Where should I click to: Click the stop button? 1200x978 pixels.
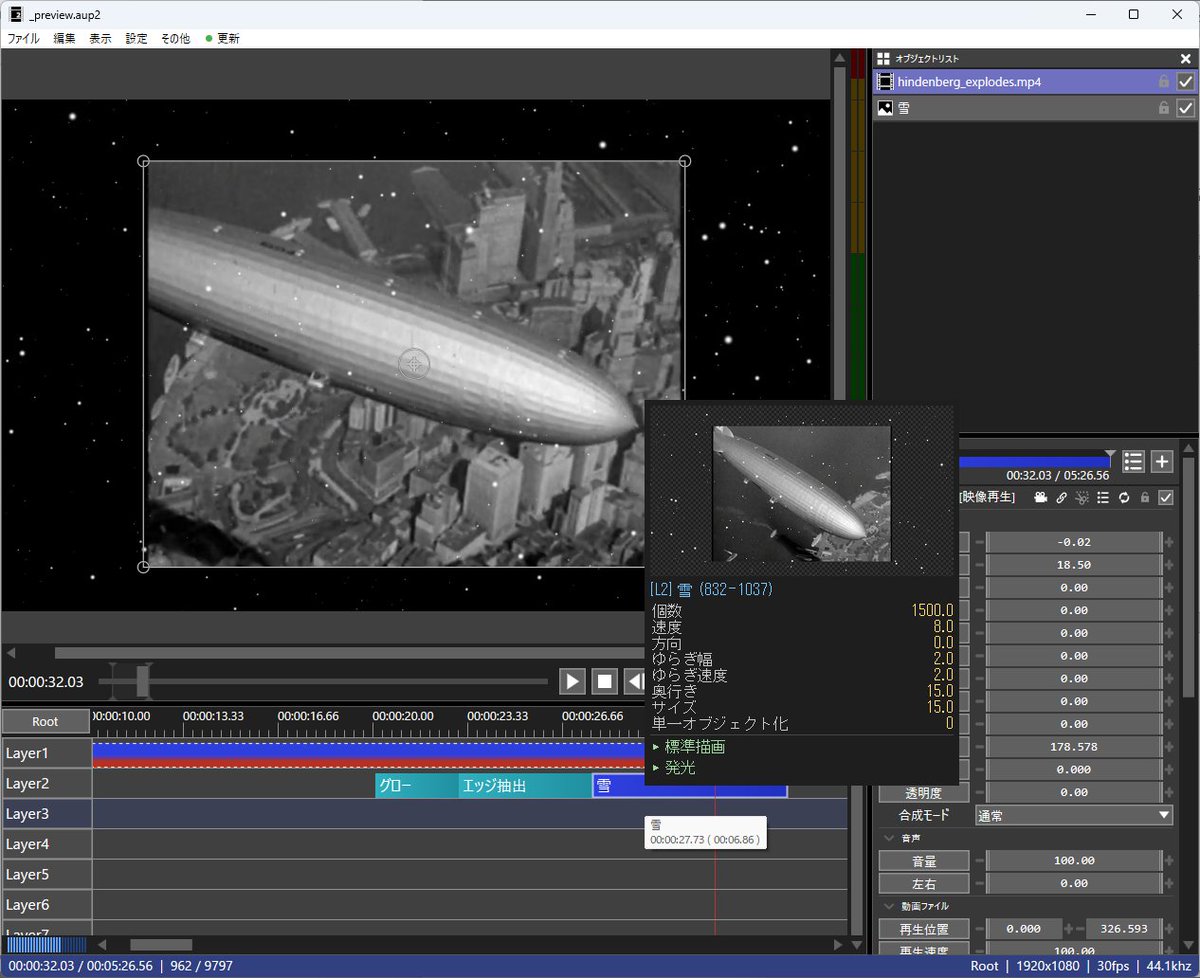click(604, 682)
